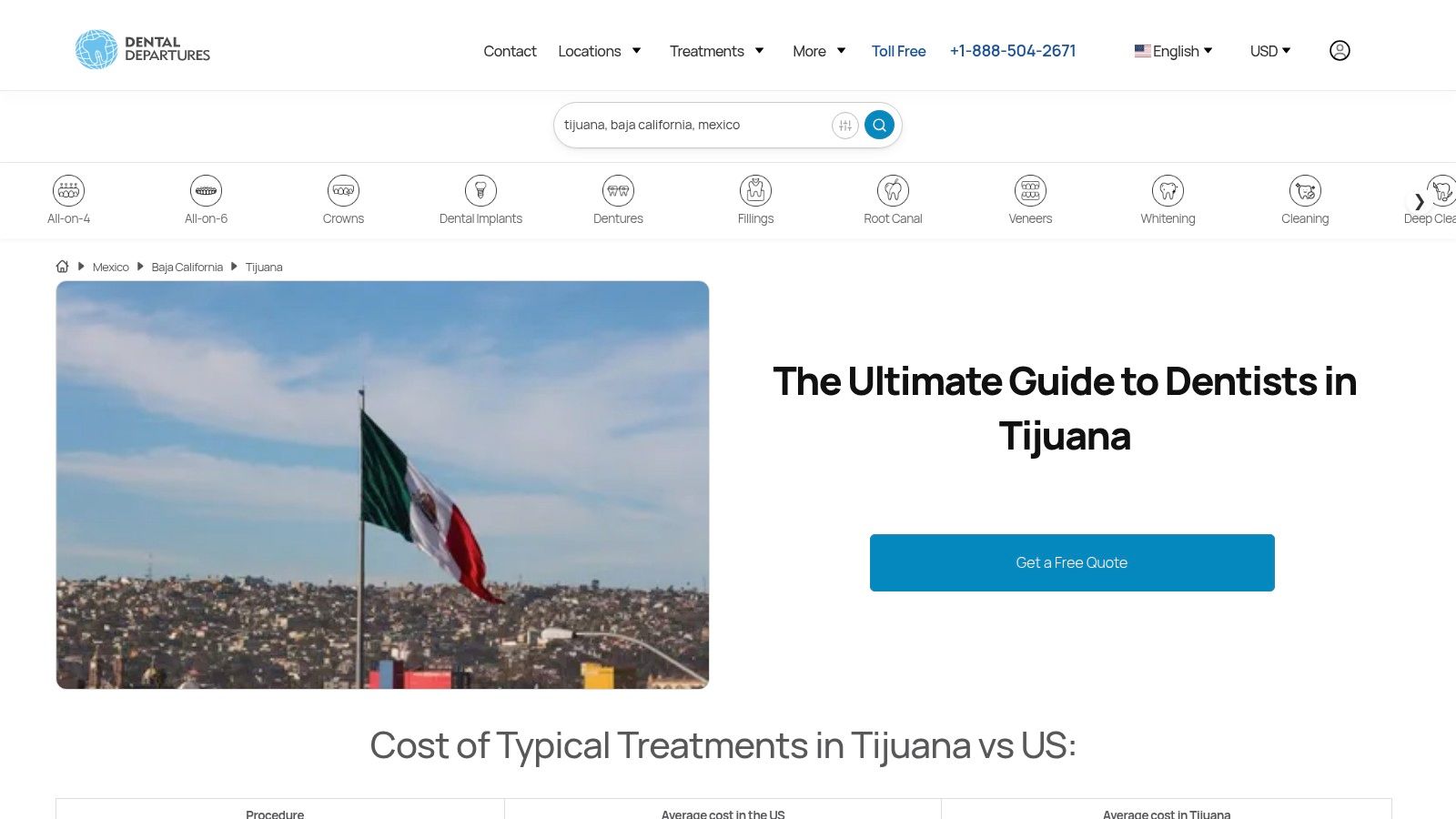The width and height of the screenshot is (1456, 819).
Task: Click the home icon in breadcrumb
Action: [x=62, y=267]
